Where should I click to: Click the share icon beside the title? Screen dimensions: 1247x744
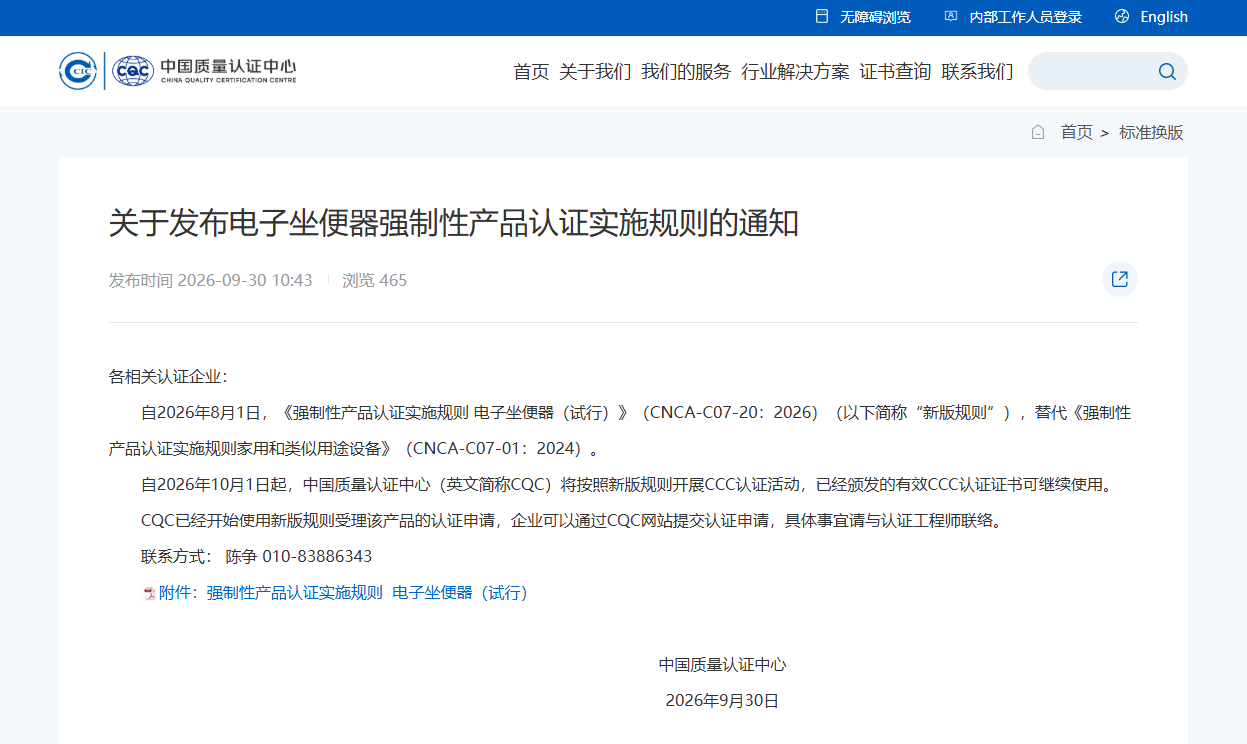tap(1120, 279)
